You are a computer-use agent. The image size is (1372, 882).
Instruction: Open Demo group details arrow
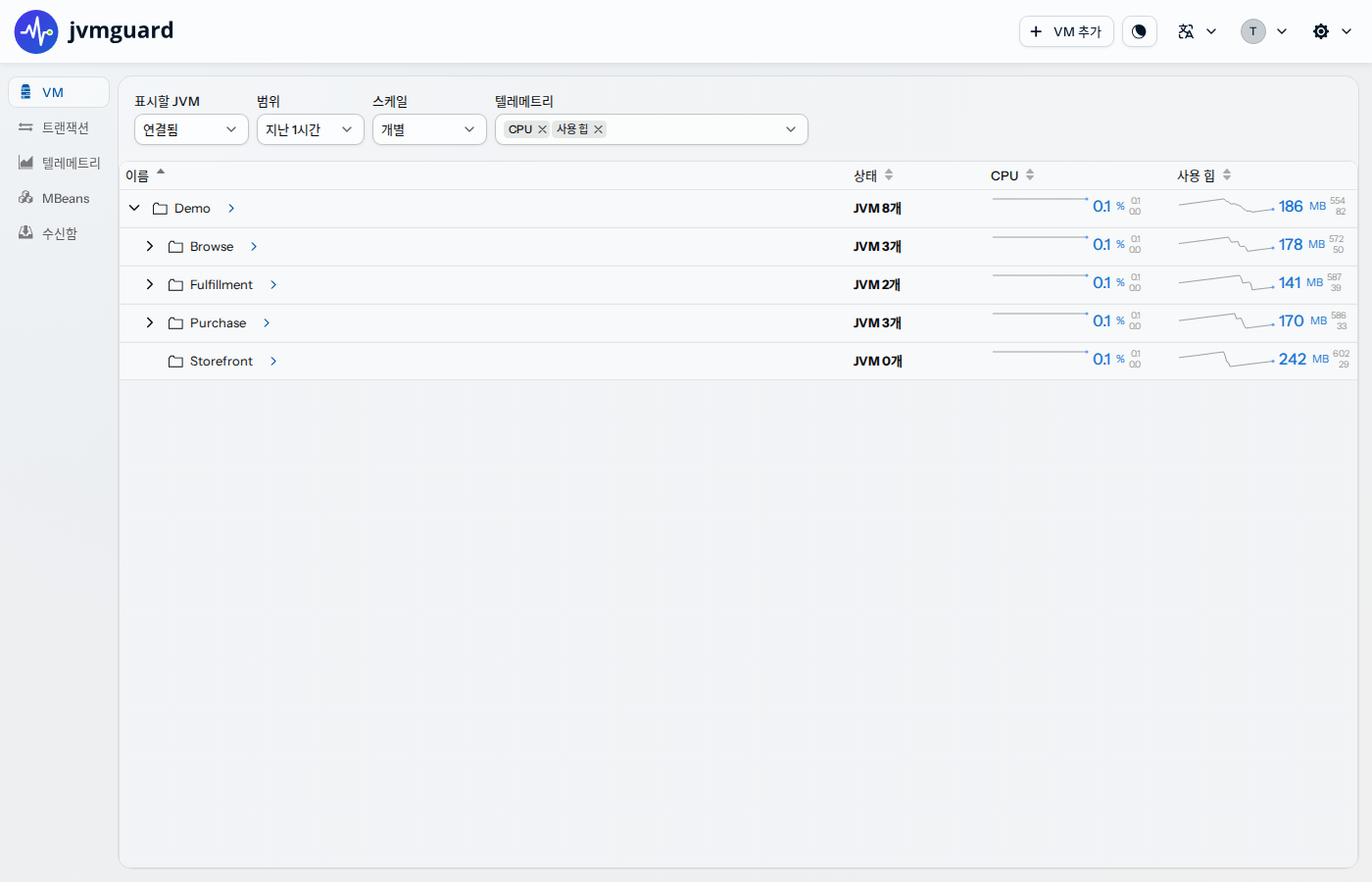point(231,209)
